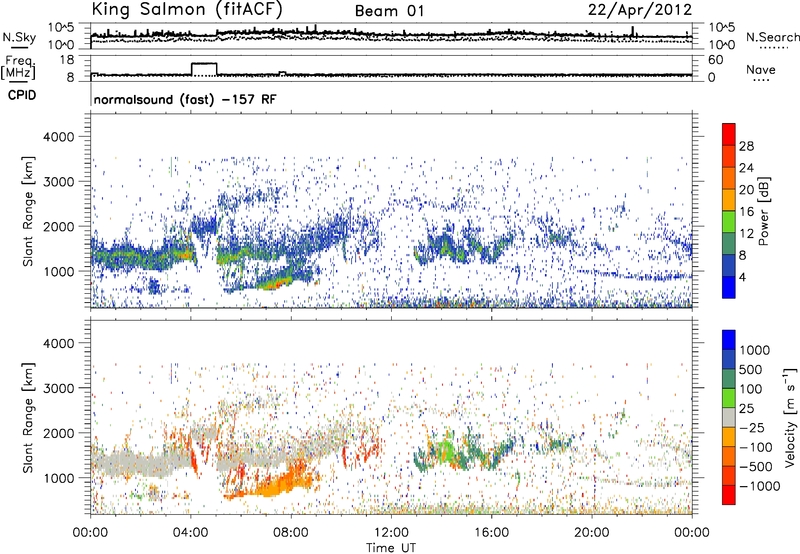Viewport: 800px width, 554px height.
Task: Click the '20:00' time axis label
Action: coord(591,533)
